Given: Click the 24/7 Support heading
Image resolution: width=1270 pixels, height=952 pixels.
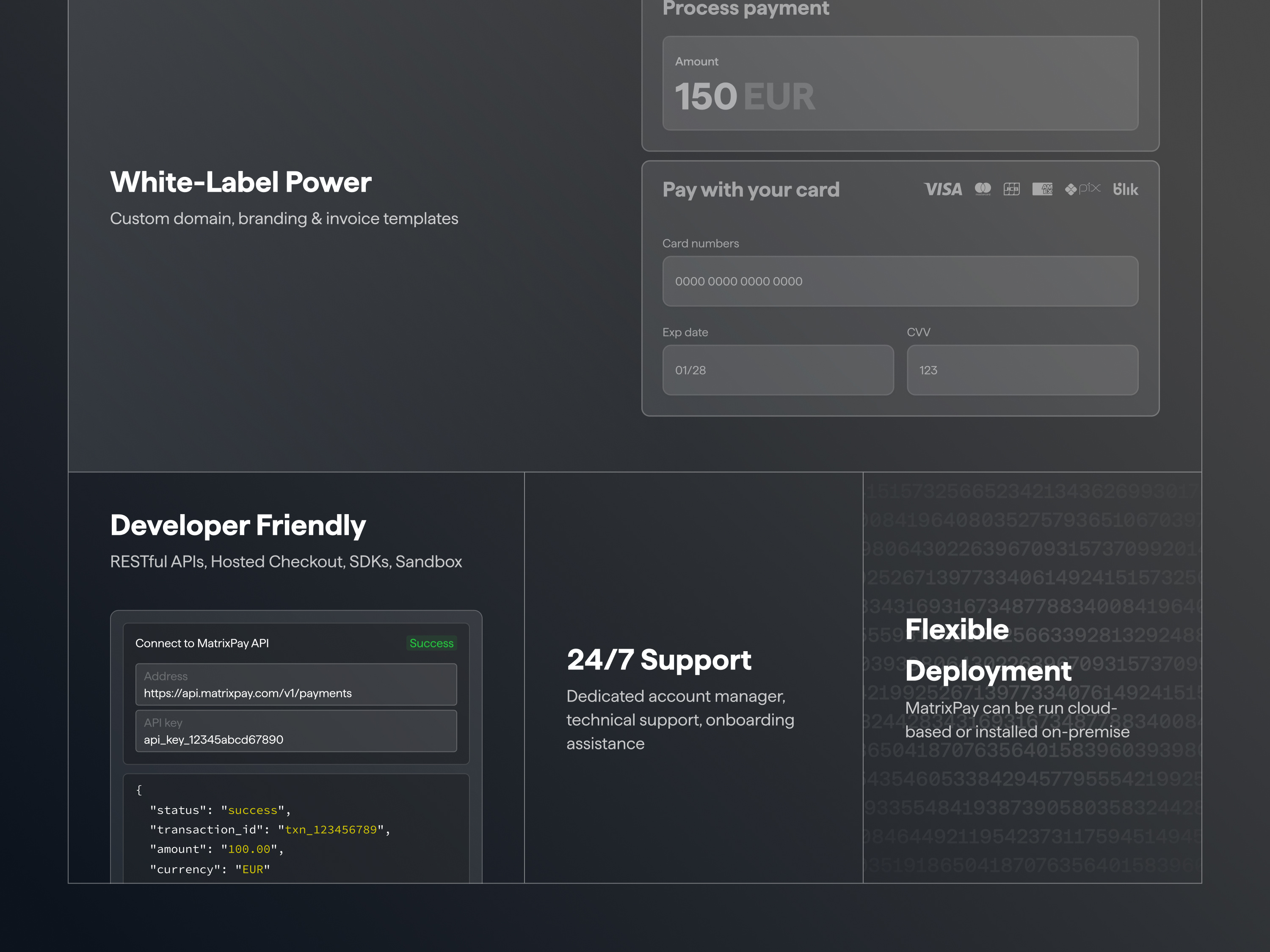Looking at the screenshot, I should pyautogui.click(x=659, y=660).
